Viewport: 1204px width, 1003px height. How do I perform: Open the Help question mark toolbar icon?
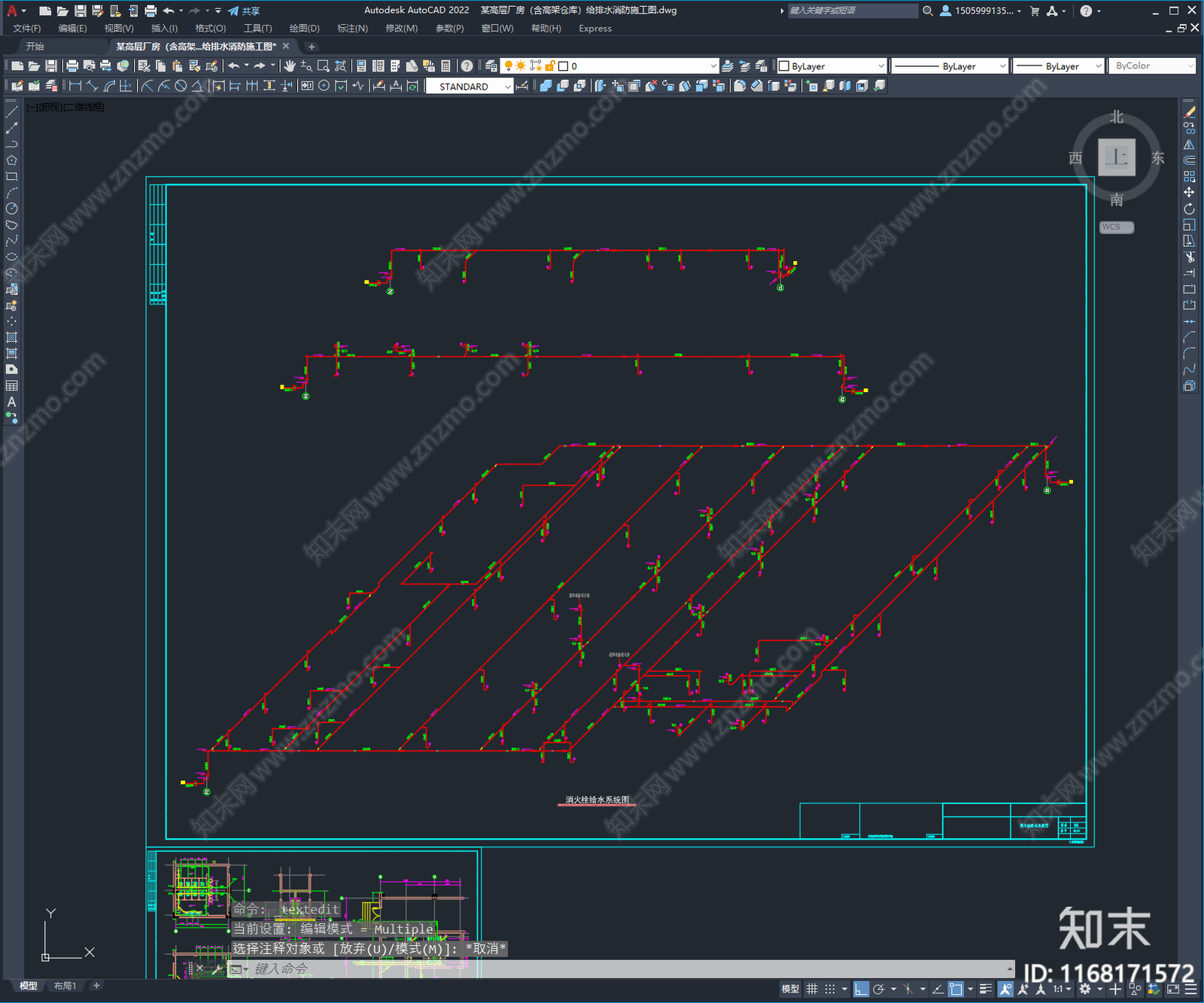coord(467,66)
